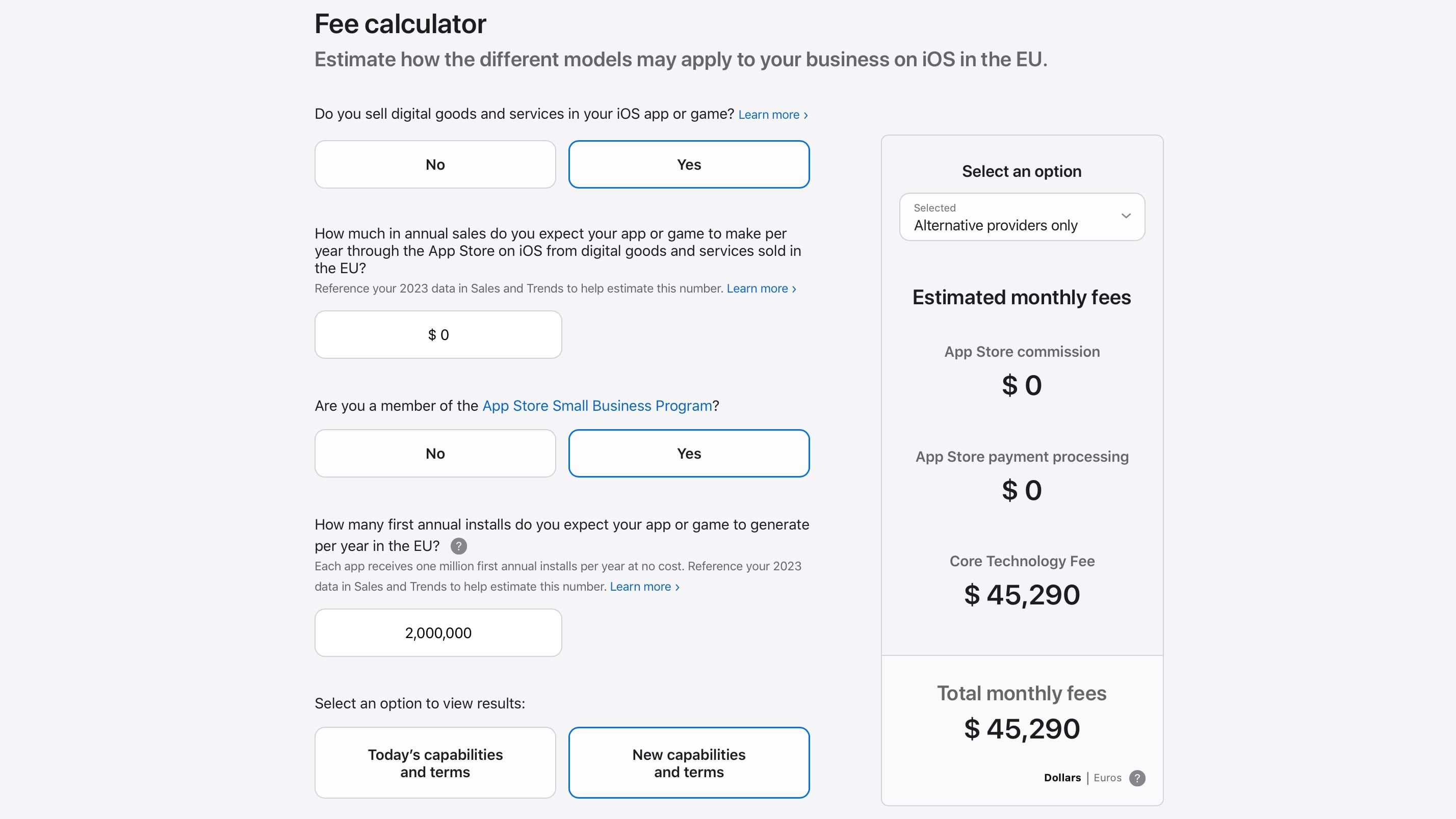The width and height of the screenshot is (1456, 819).
Task: Click the Total monthly fees amount
Action: [x=1021, y=729]
